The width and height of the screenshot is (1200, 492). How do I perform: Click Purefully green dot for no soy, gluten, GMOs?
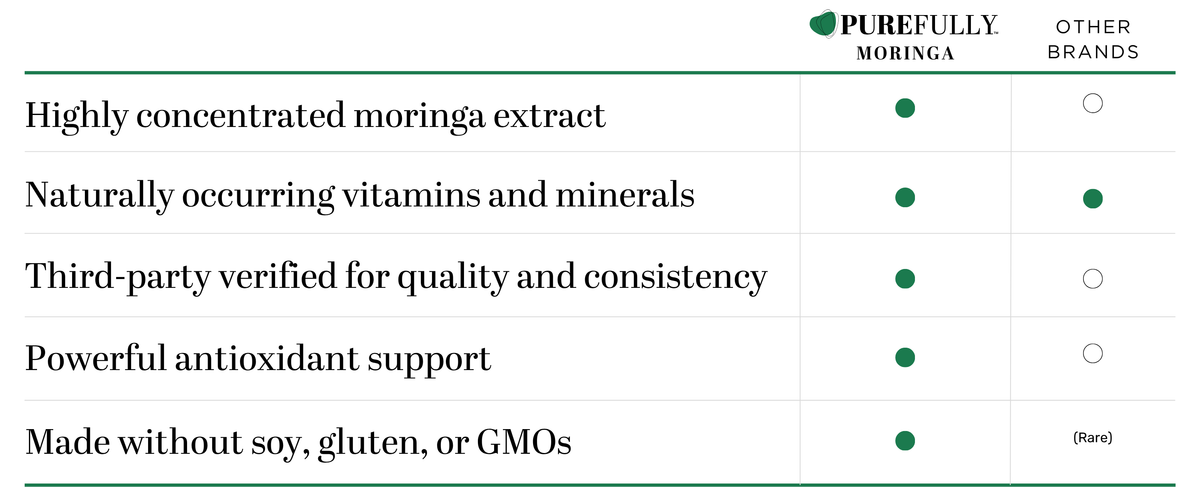(x=905, y=440)
